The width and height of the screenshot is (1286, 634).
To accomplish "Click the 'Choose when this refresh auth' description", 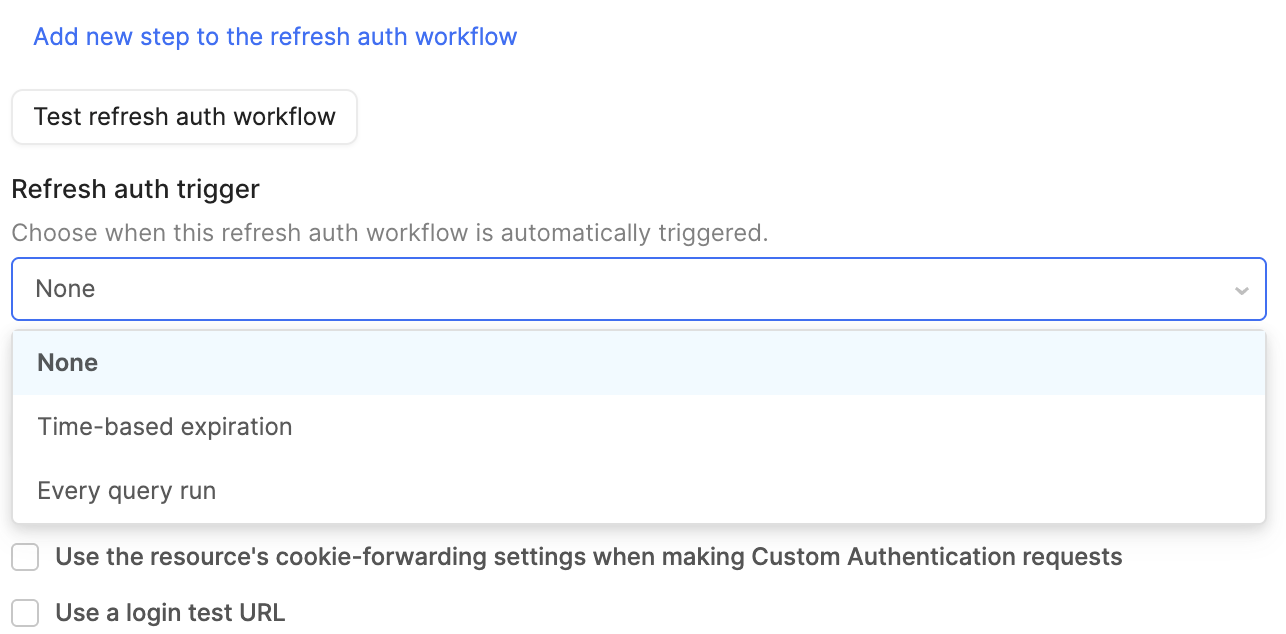I will click(389, 233).
